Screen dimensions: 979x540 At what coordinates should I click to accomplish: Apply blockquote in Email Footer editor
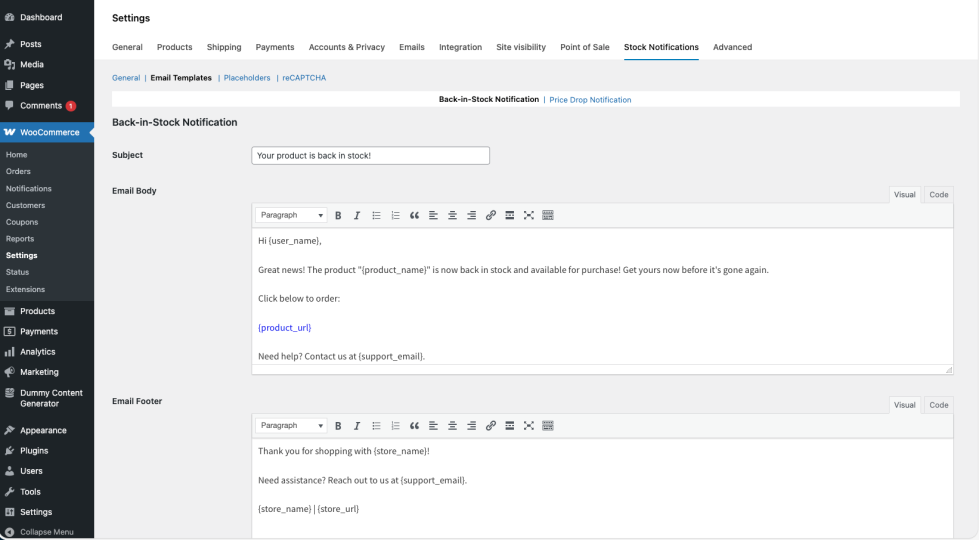414,426
